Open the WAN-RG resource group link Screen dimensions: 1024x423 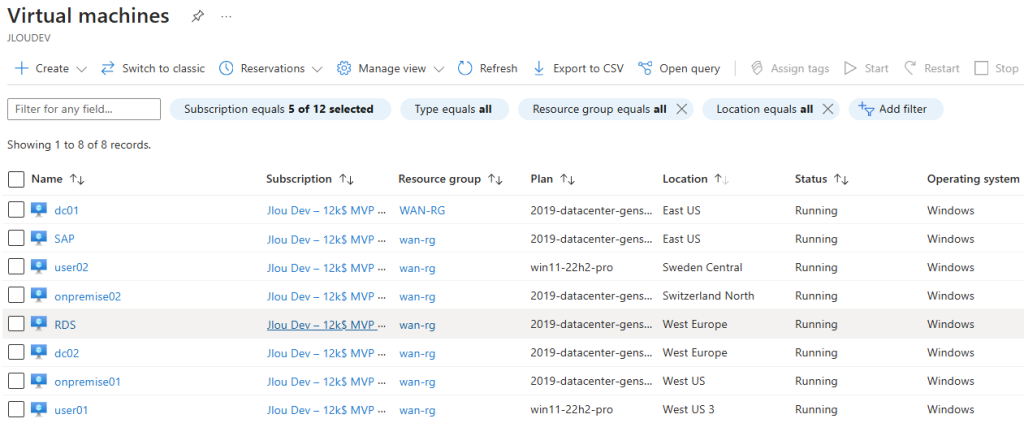coord(422,210)
